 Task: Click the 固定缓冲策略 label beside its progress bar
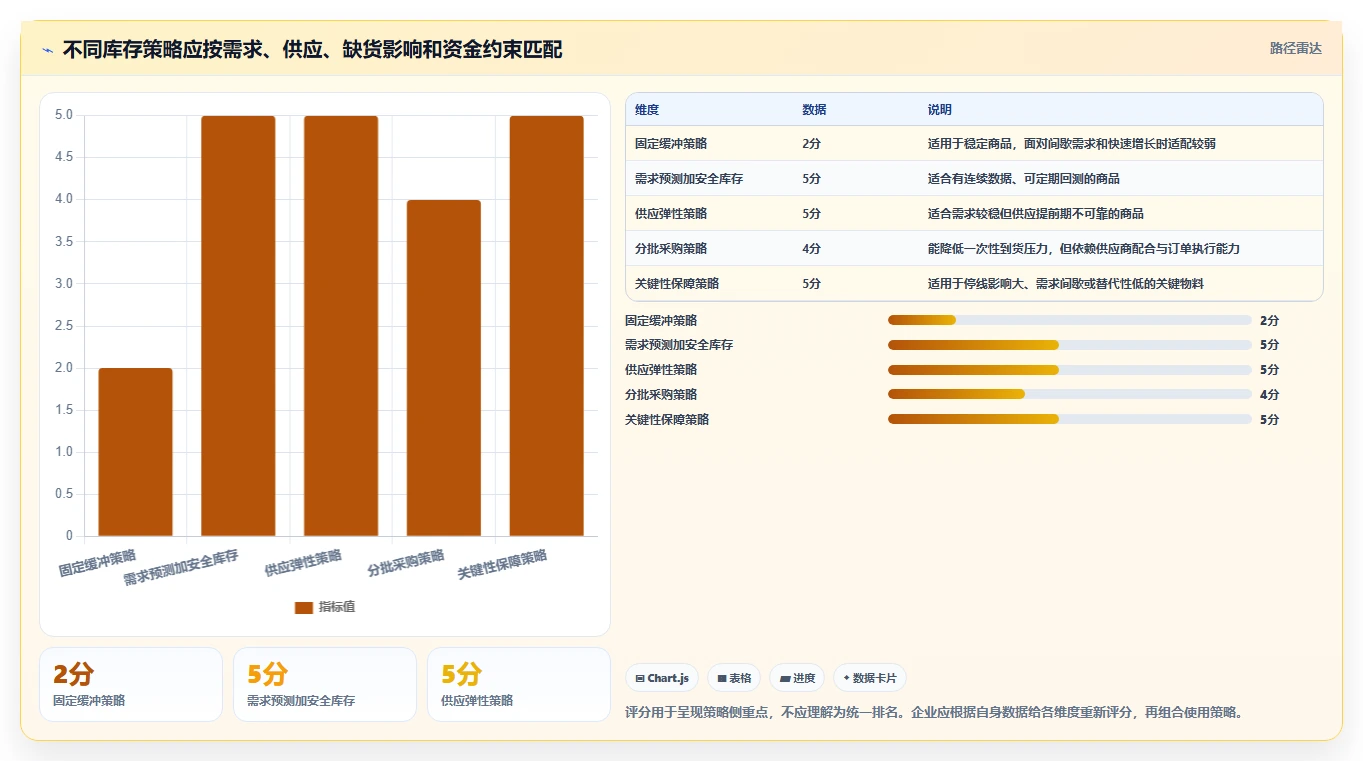661,320
